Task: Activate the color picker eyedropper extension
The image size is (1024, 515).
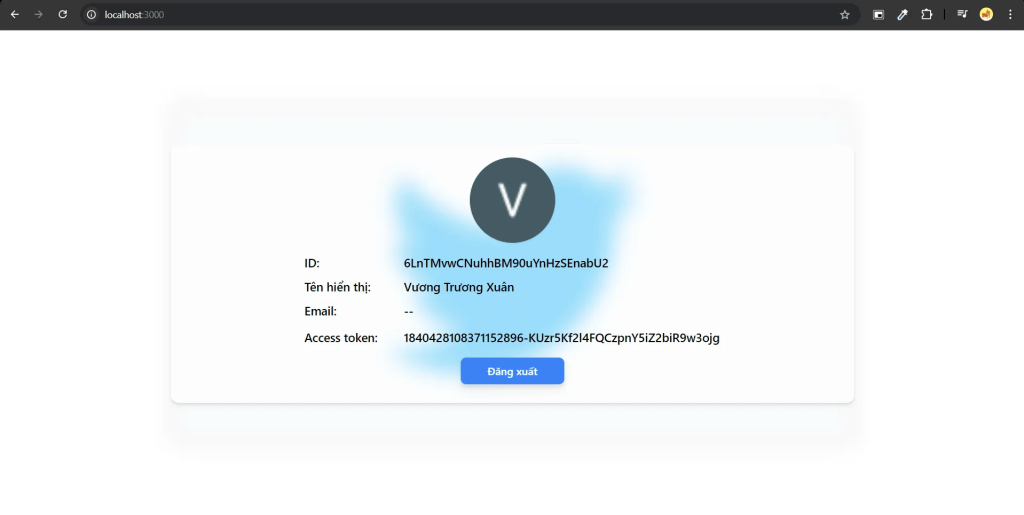Action: point(903,14)
